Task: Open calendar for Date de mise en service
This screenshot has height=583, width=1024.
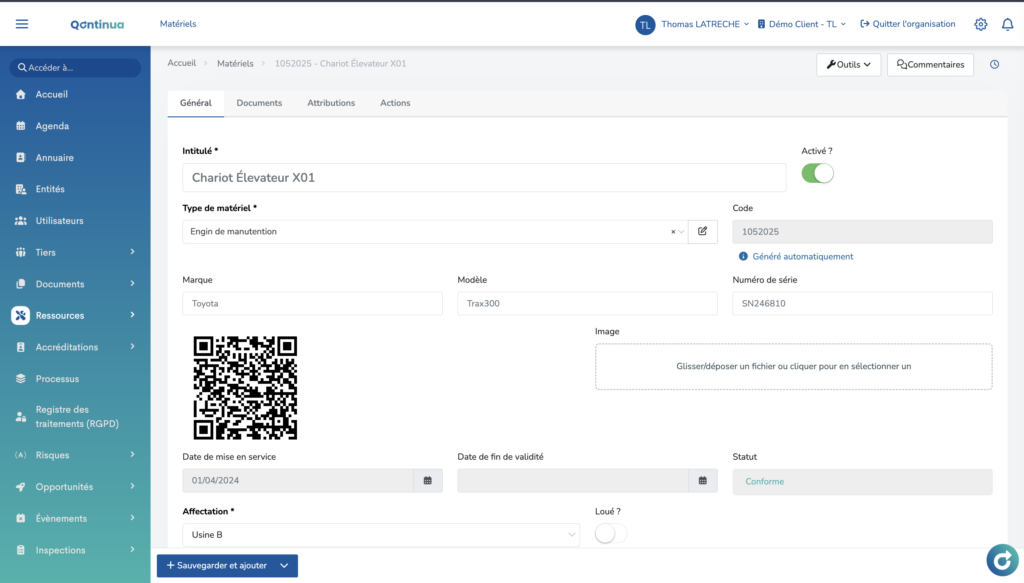Action: click(427, 481)
